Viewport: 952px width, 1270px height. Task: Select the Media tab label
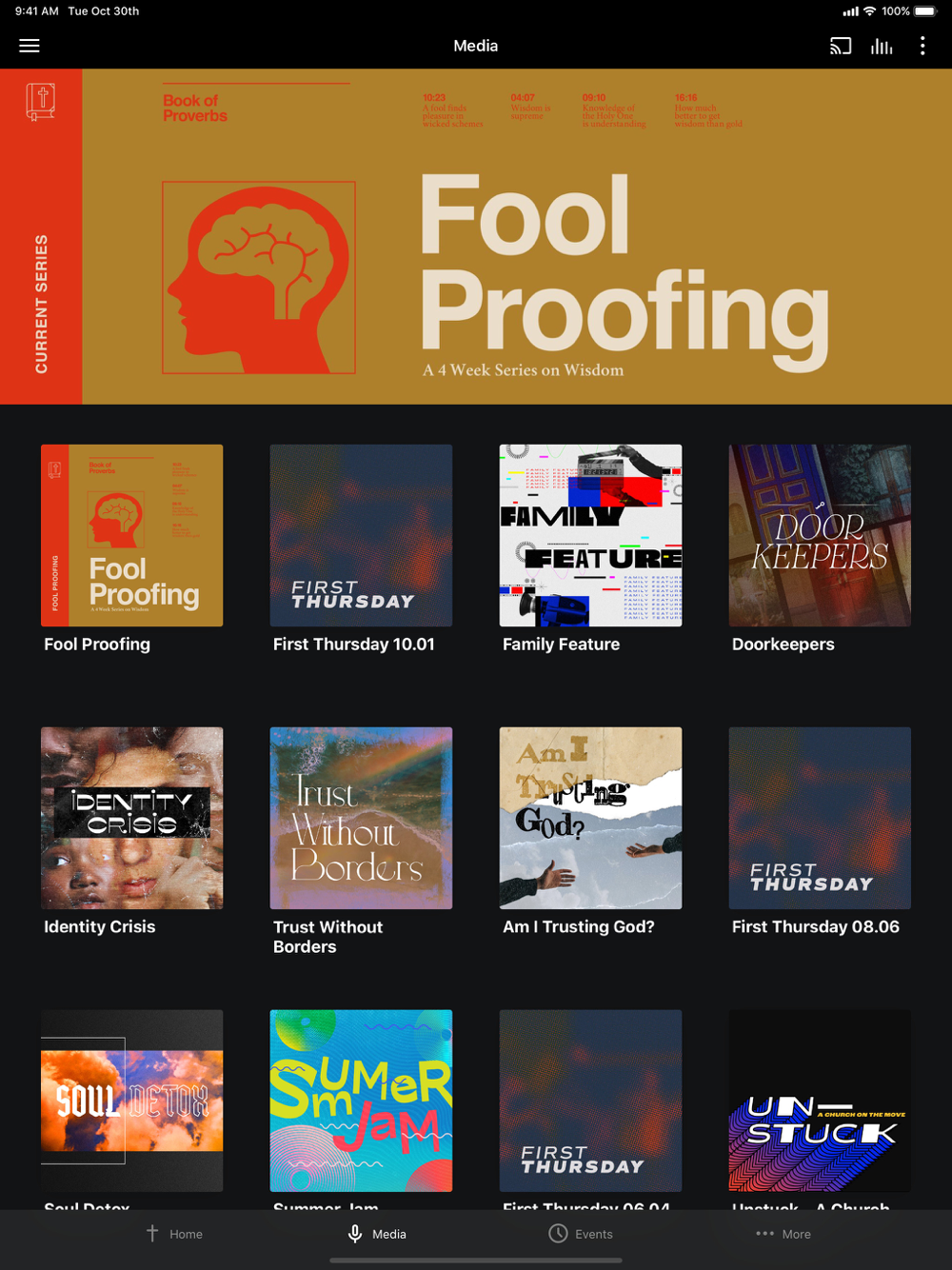coord(389,1234)
